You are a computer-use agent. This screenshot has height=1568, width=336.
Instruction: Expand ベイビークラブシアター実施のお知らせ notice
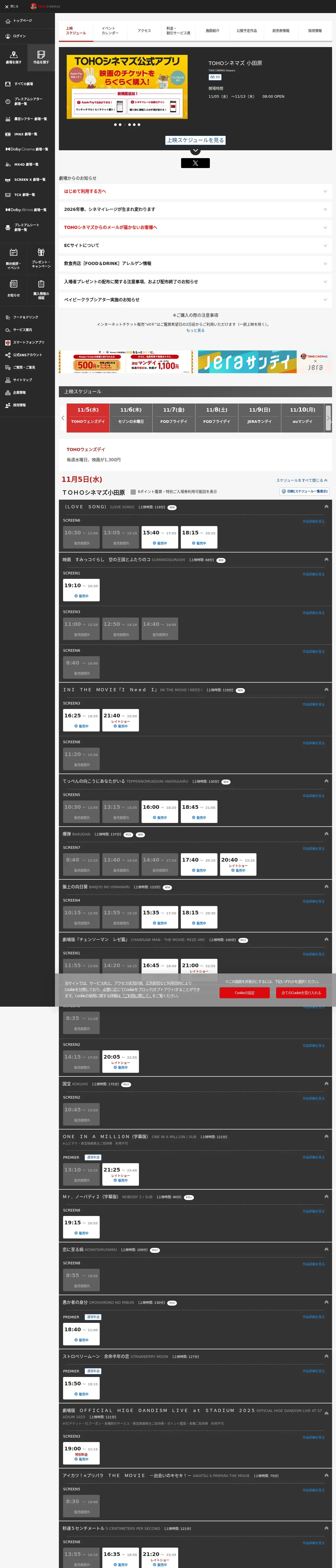pyautogui.click(x=195, y=299)
